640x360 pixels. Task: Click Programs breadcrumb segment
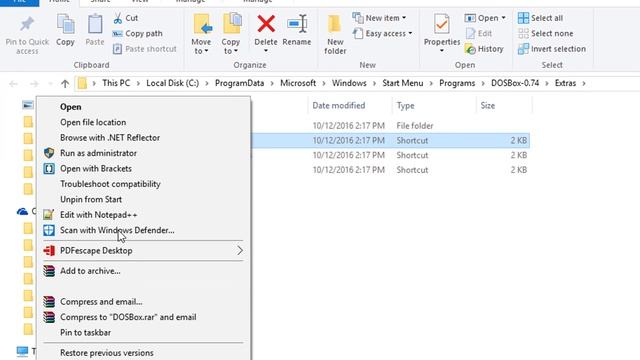coord(457,83)
